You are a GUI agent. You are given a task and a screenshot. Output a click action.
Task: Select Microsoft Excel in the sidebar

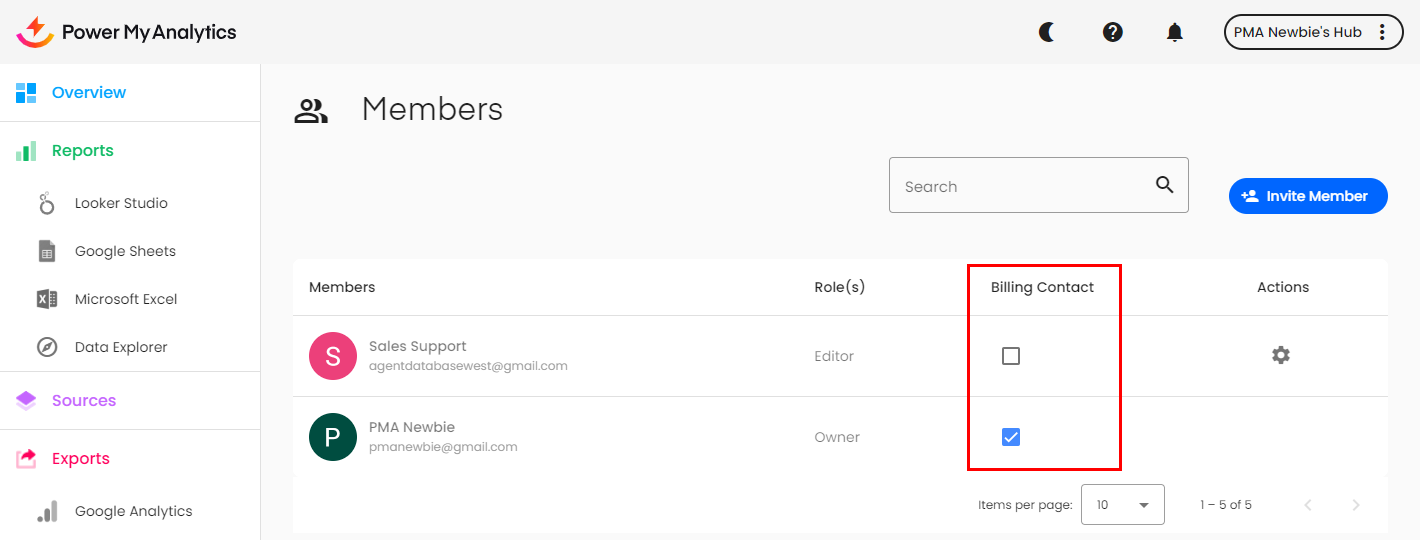(x=126, y=299)
